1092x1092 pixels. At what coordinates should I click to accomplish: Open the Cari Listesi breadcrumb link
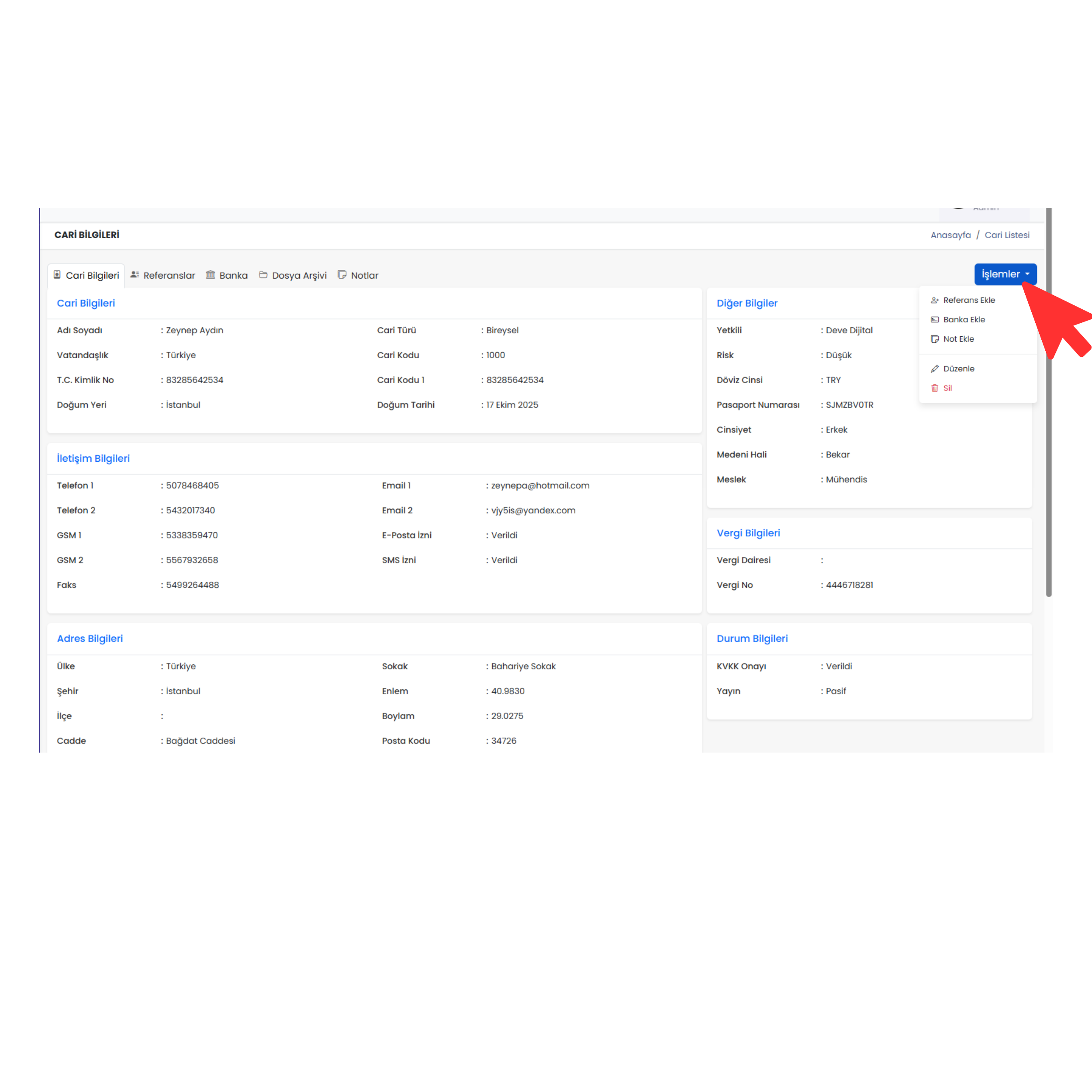[1007, 235]
